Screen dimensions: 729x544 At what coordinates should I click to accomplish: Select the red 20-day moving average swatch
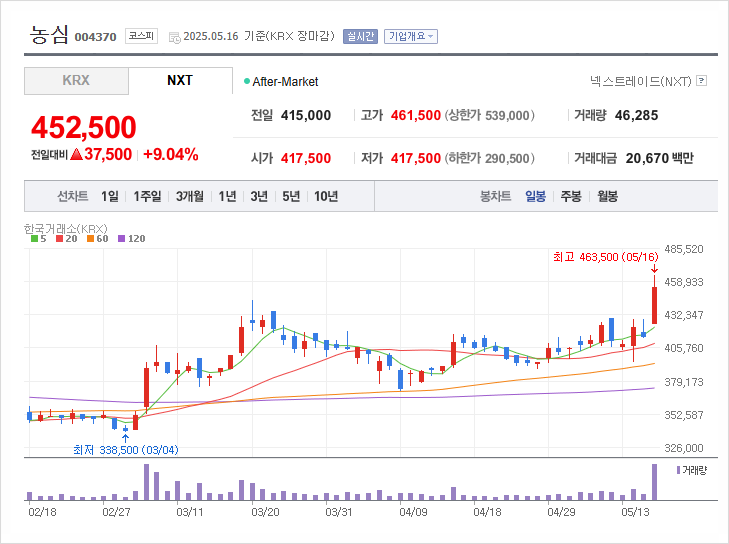tap(60, 239)
